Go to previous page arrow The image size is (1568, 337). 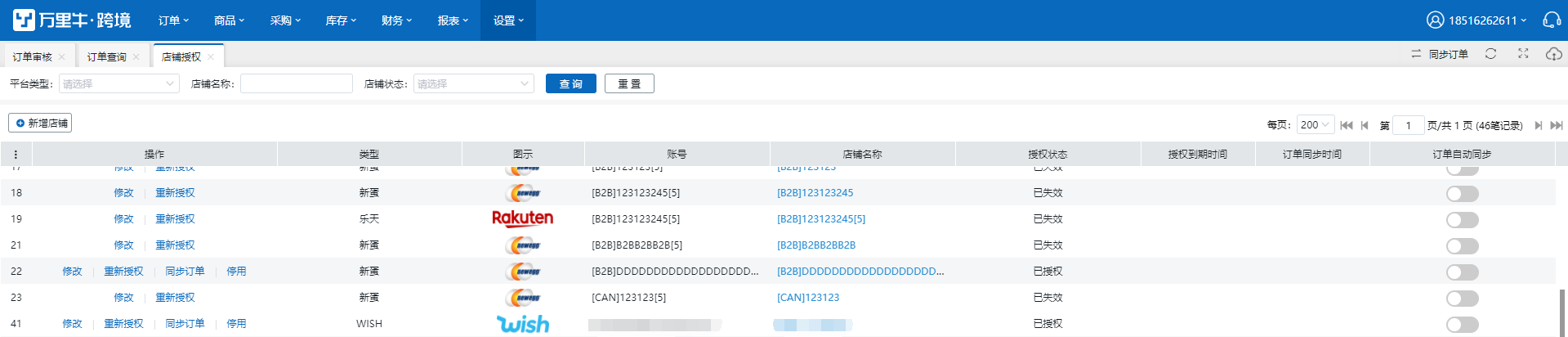(x=1365, y=125)
